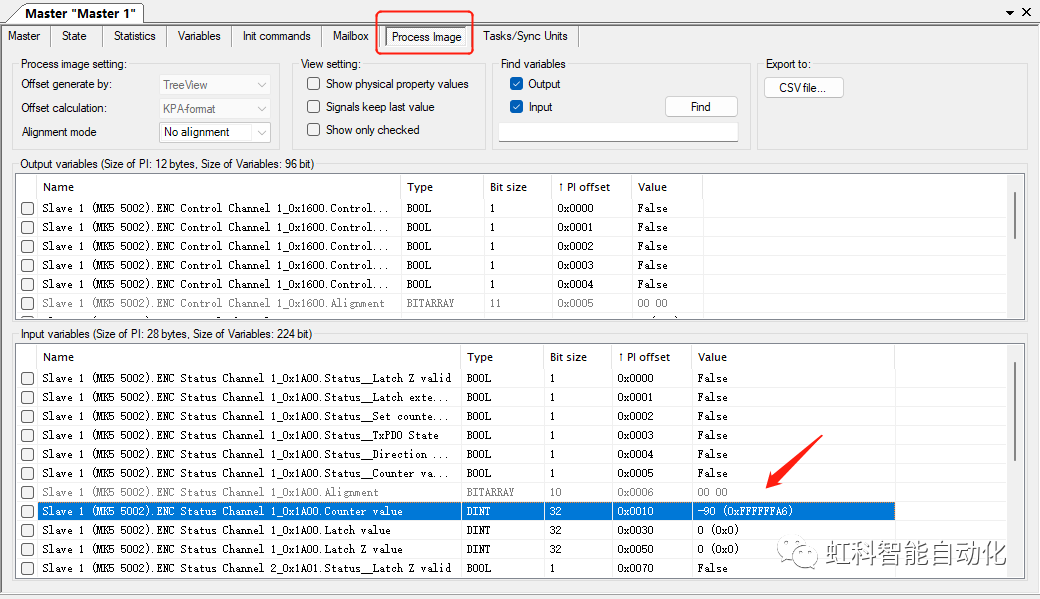Check output variable at offset 0x0003
Viewport: 1040px width, 599px height.
[27, 265]
